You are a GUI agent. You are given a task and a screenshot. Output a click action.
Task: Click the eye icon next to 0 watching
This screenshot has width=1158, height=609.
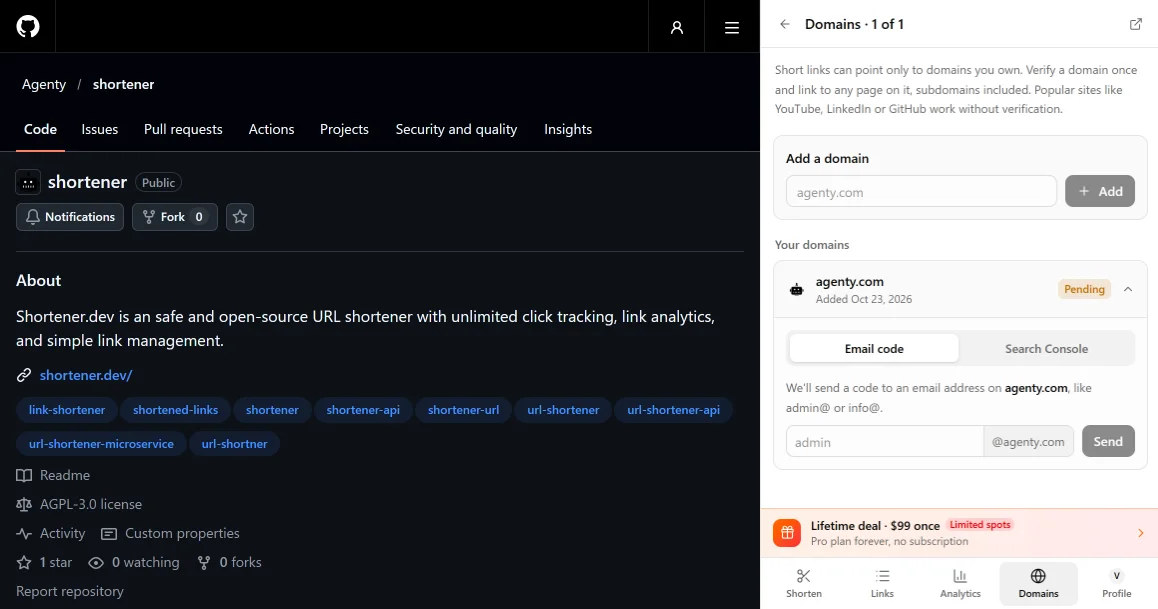(96, 562)
